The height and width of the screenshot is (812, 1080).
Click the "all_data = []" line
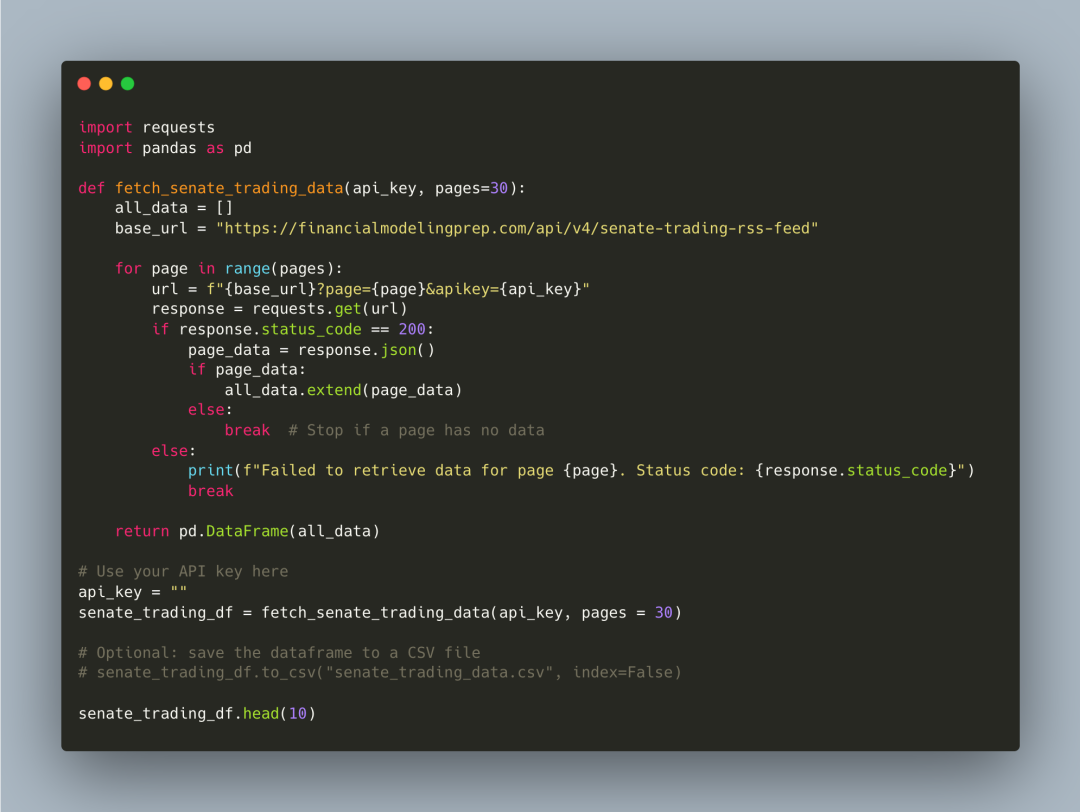coord(174,208)
